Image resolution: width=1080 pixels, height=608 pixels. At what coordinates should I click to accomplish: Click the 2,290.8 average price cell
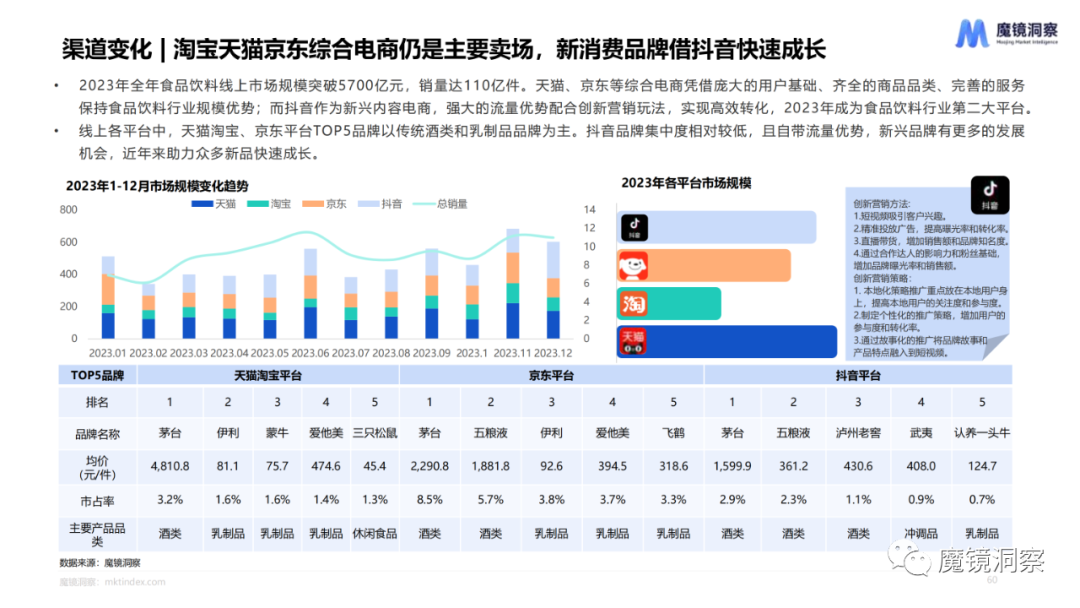click(429, 466)
